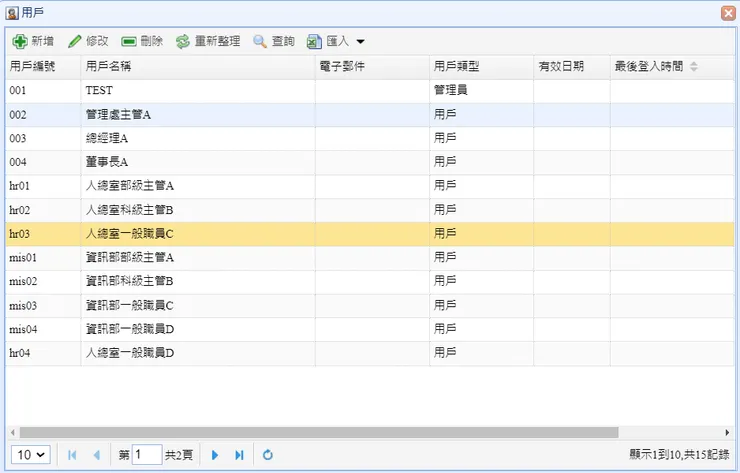The height and width of the screenshot is (473, 740).
Task: Open the 匯入 dropdown arrow
Action: [x=360, y=42]
